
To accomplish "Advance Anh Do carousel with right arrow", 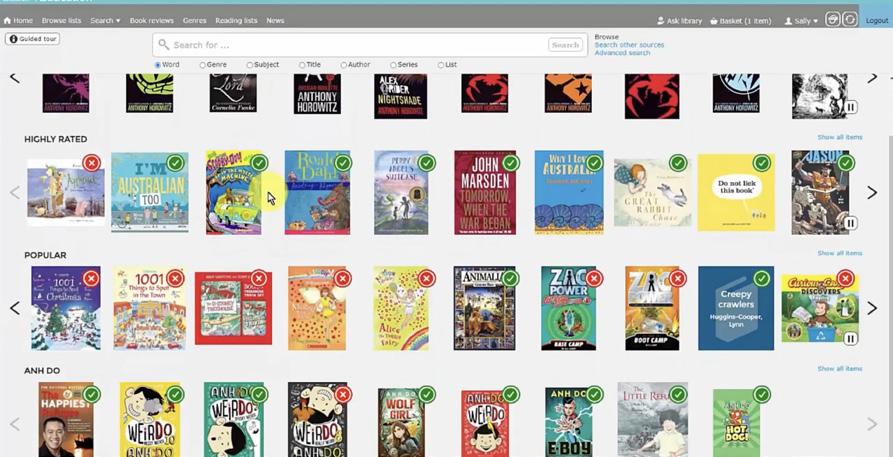I will (x=872, y=424).
